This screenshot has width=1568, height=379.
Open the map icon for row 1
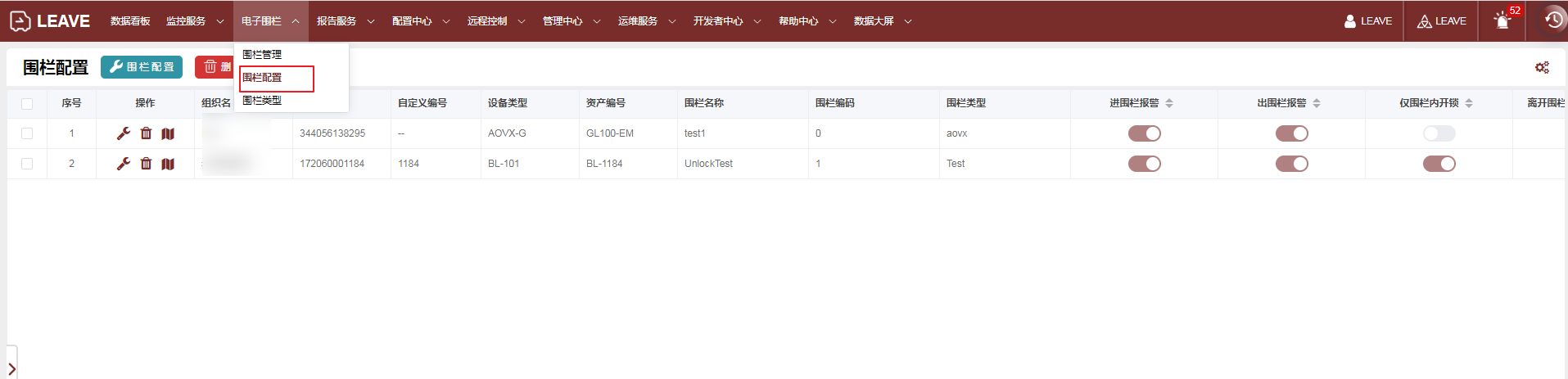(x=168, y=133)
